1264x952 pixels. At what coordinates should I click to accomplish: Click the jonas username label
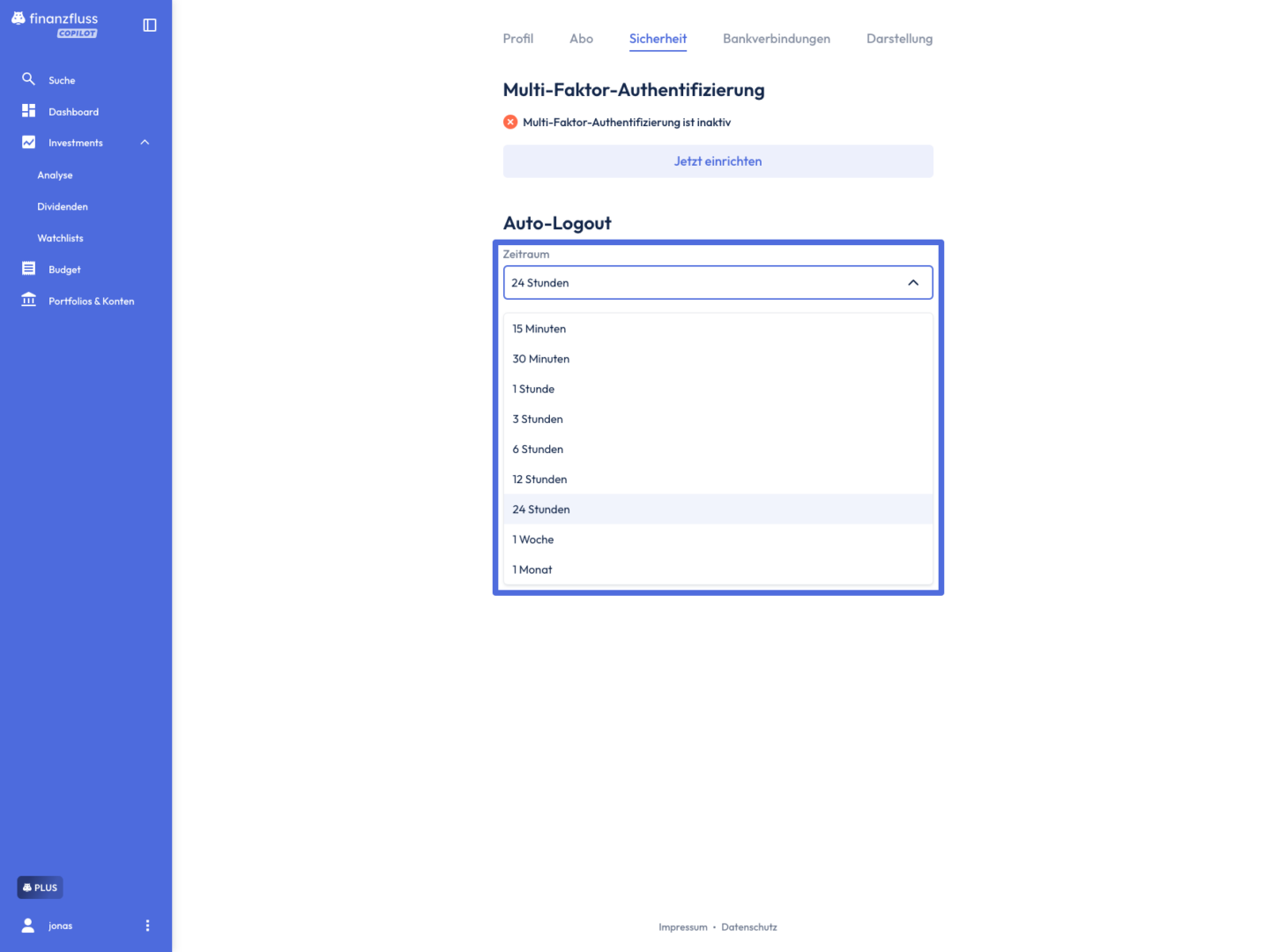pyautogui.click(x=60, y=926)
